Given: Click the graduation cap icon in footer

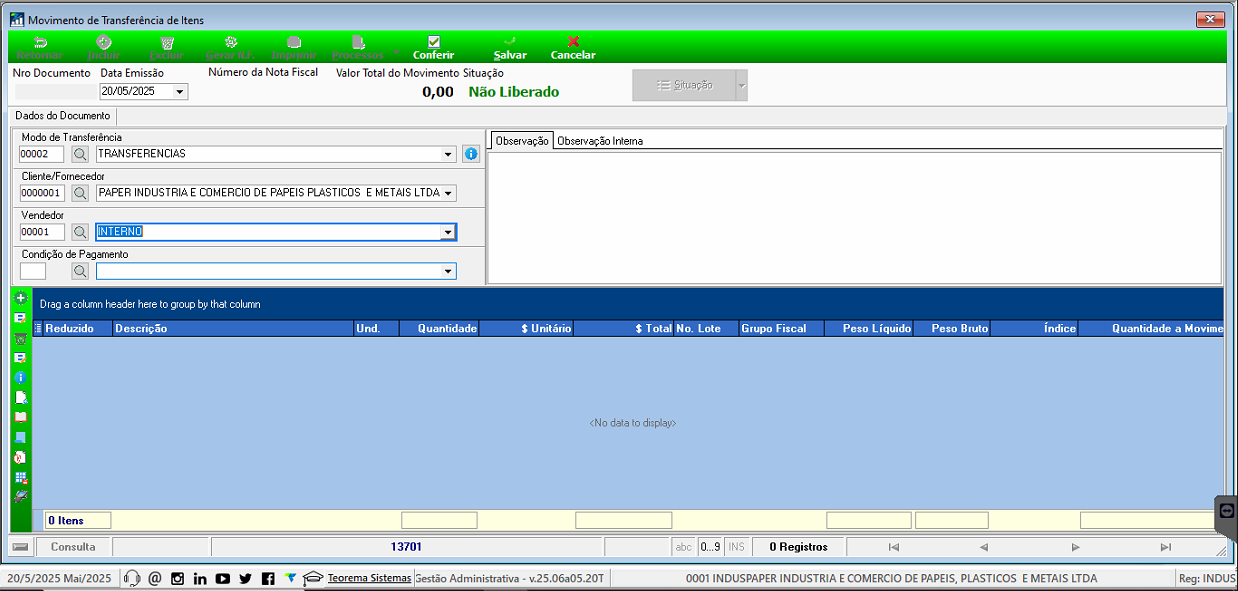Looking at the screenshot, I should click(314, 578).
